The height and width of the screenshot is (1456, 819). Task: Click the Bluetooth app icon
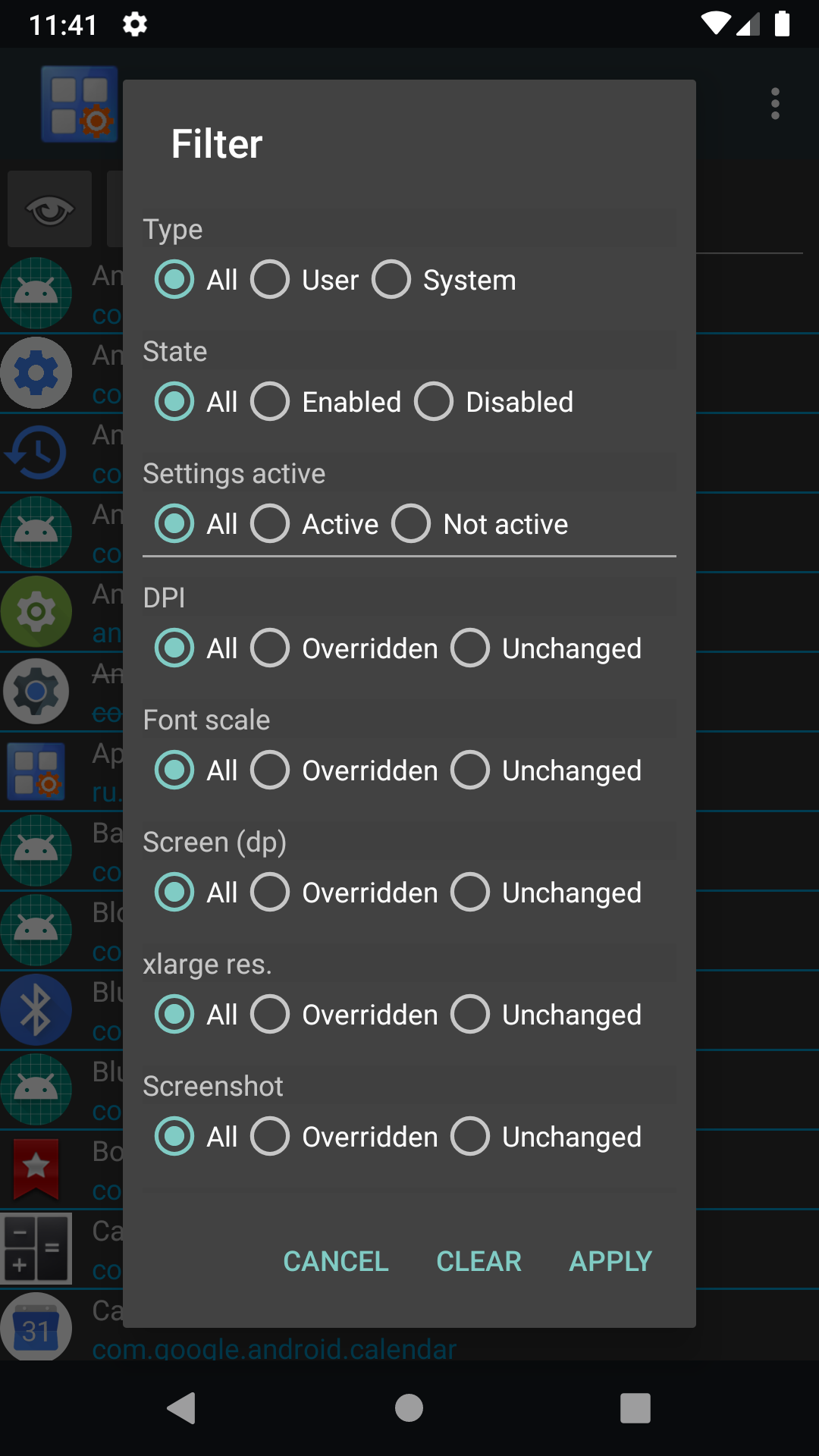(37, 1009)
